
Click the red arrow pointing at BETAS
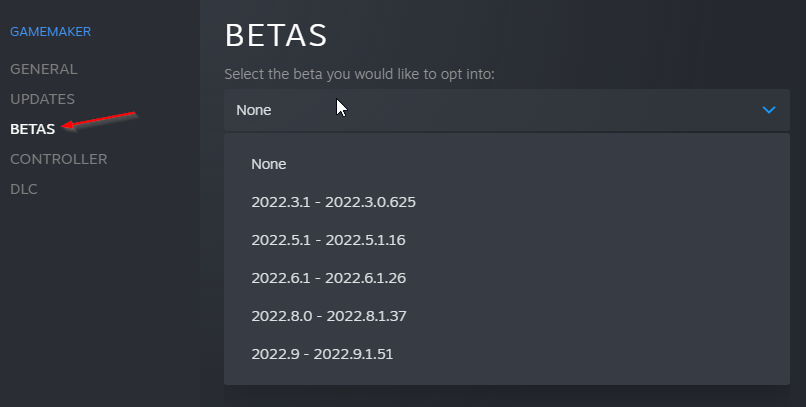point(98,120)
